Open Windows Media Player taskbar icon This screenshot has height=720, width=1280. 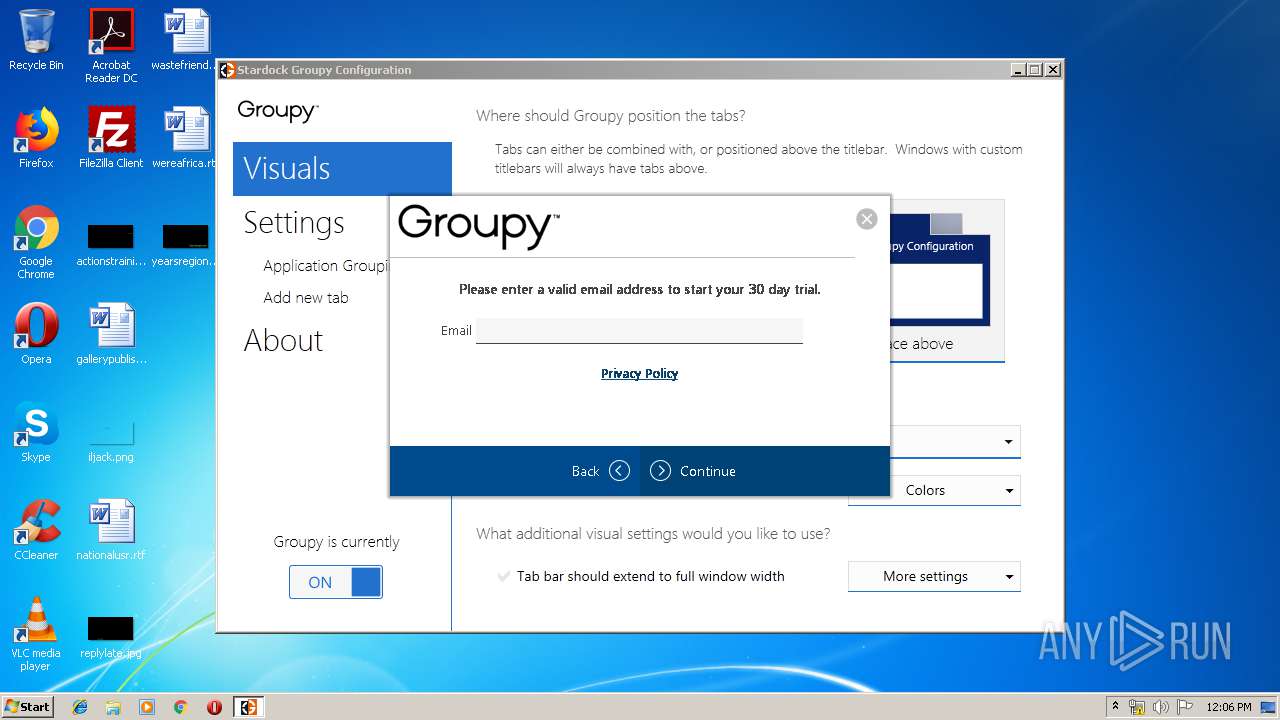[147, 707]
